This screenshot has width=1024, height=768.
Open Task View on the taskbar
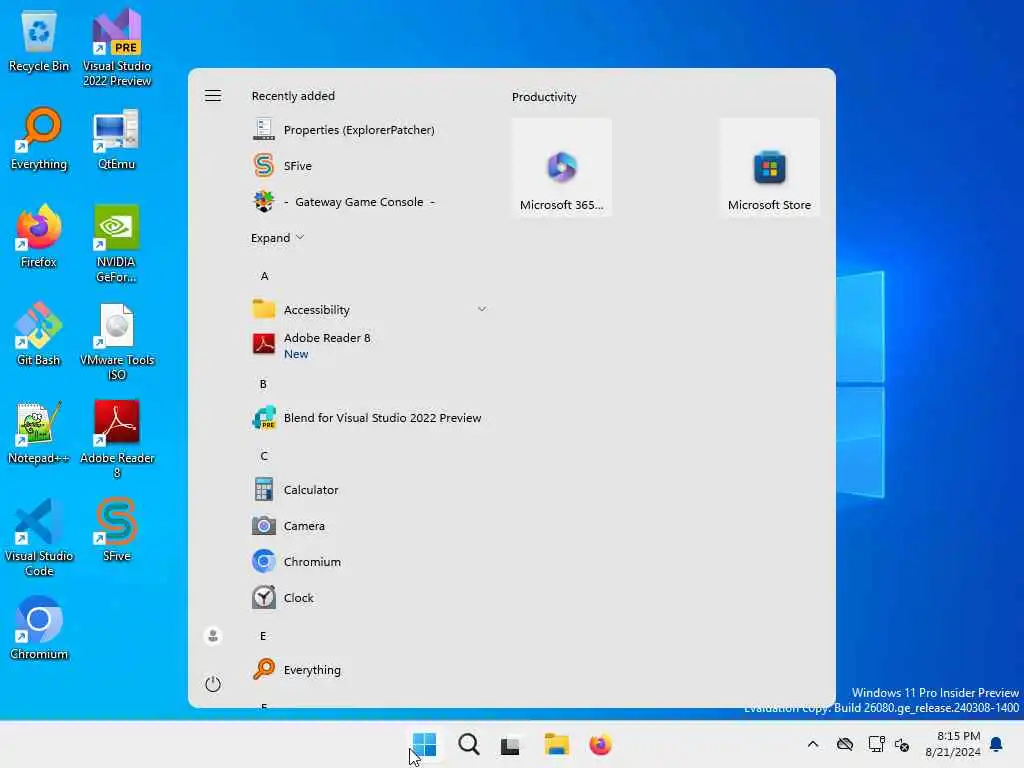[x=510, y=745]
